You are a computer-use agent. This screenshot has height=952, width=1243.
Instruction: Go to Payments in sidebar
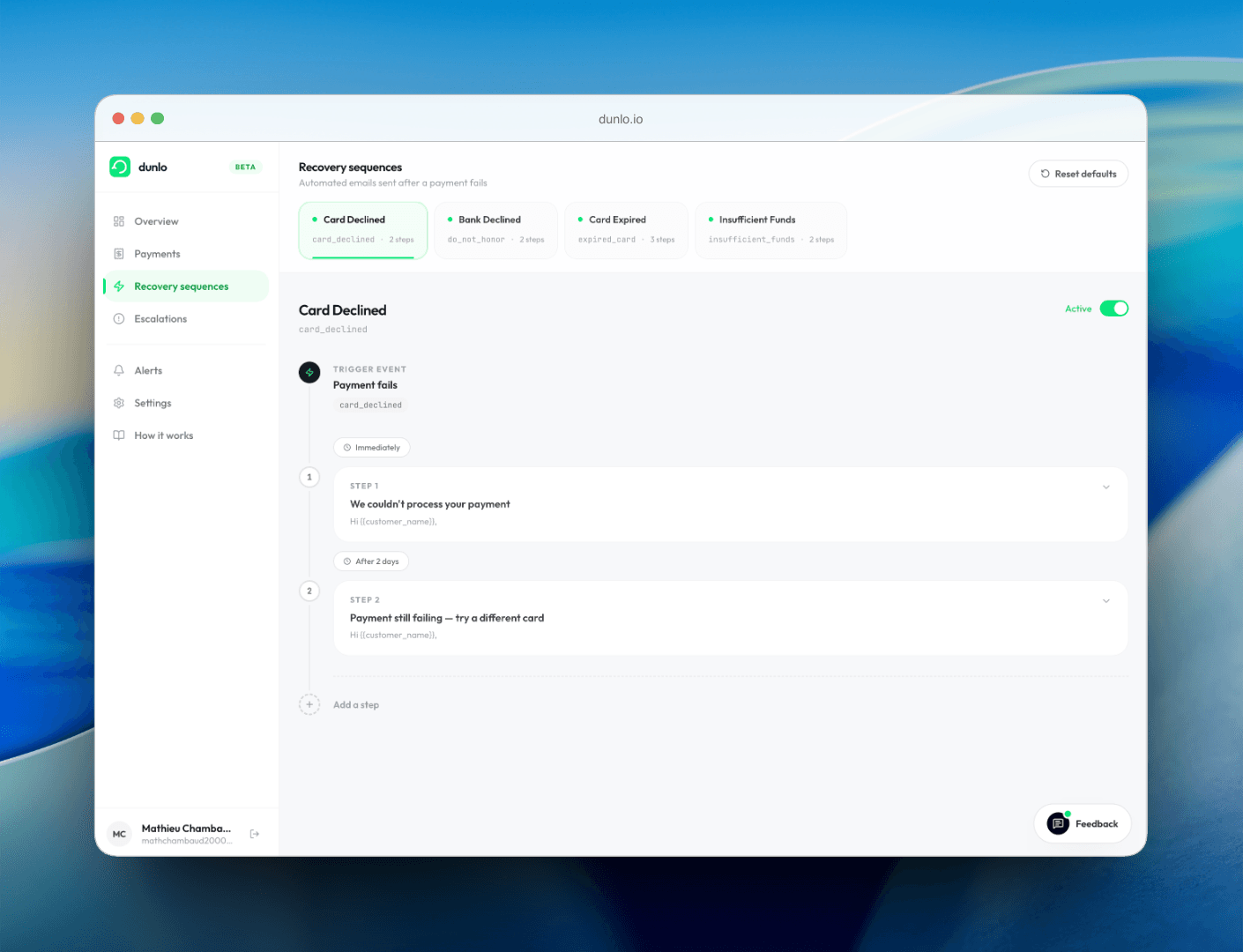pyautogui.click(x=186, y=254)
